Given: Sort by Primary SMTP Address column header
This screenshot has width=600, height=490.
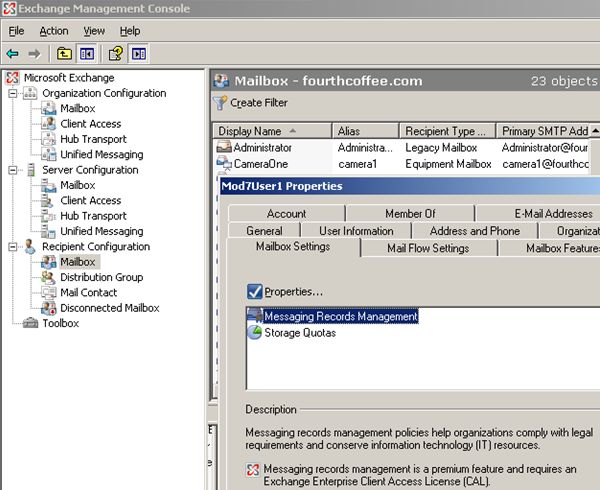Looking at the screenshot, I should click(x=543, y=131).
